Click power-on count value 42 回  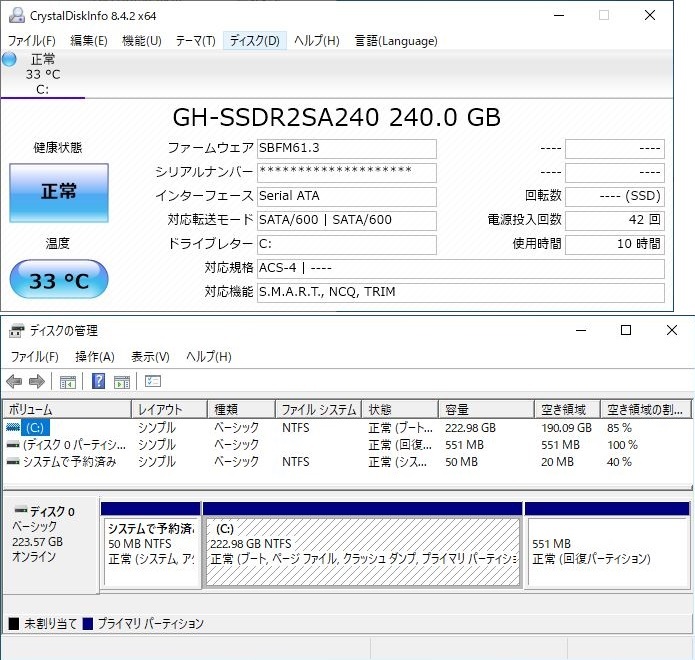[x=615, y=220]
